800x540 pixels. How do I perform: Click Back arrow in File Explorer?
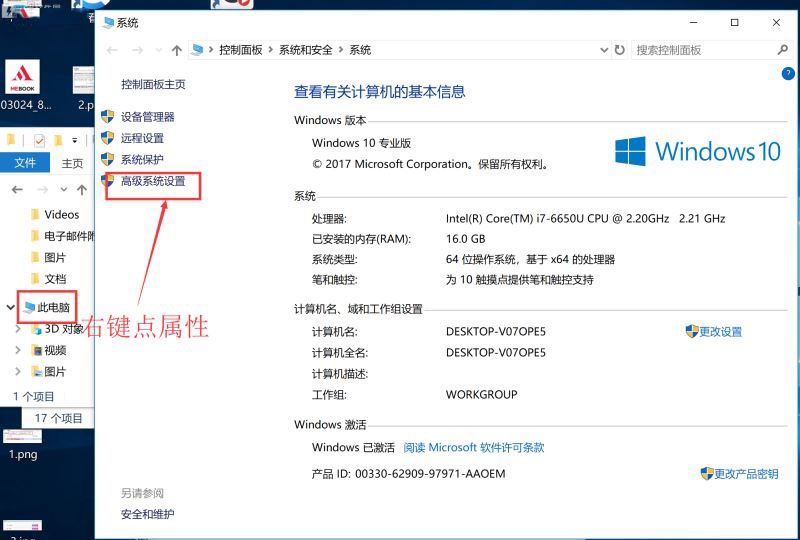pos(17,190)
